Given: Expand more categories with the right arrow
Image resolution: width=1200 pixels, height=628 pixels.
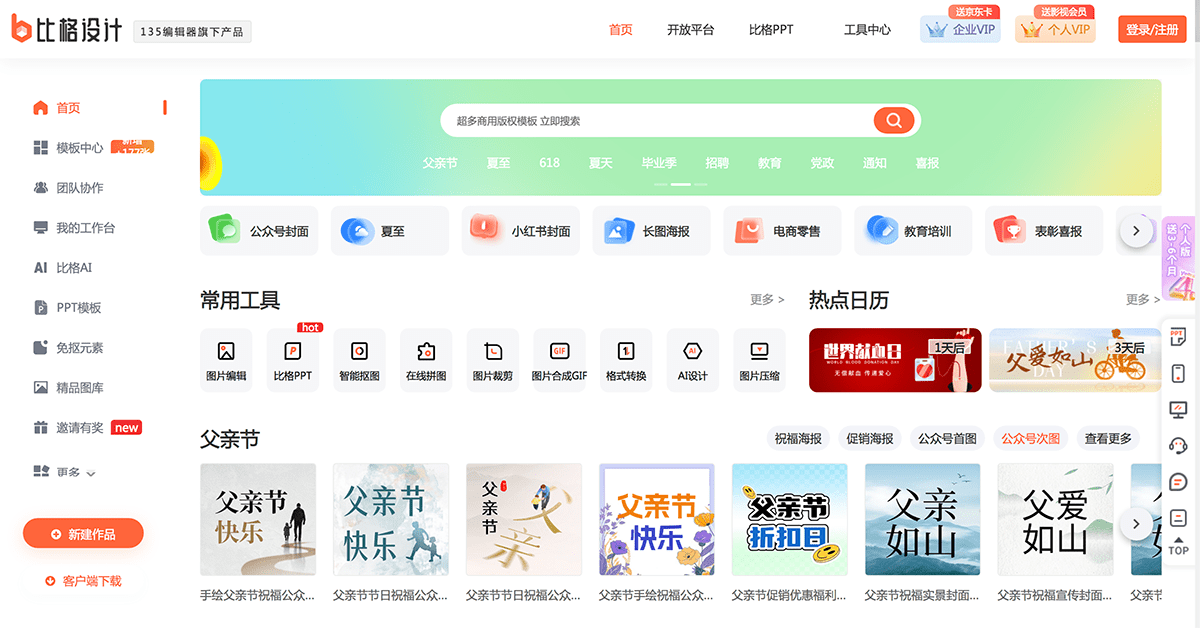Looking at the screenshot, I should click(x=1136, y=230).
